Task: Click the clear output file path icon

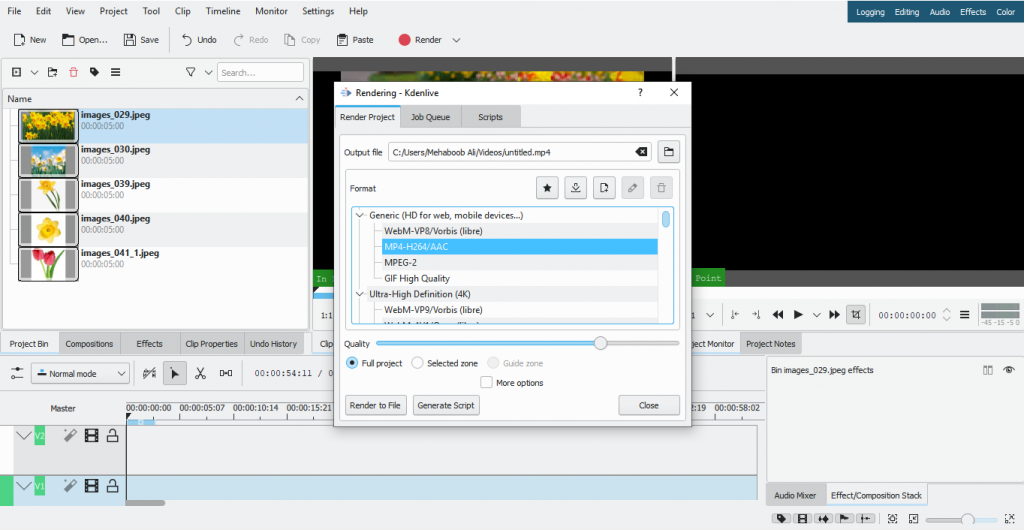Action: (x=641, y=152)
